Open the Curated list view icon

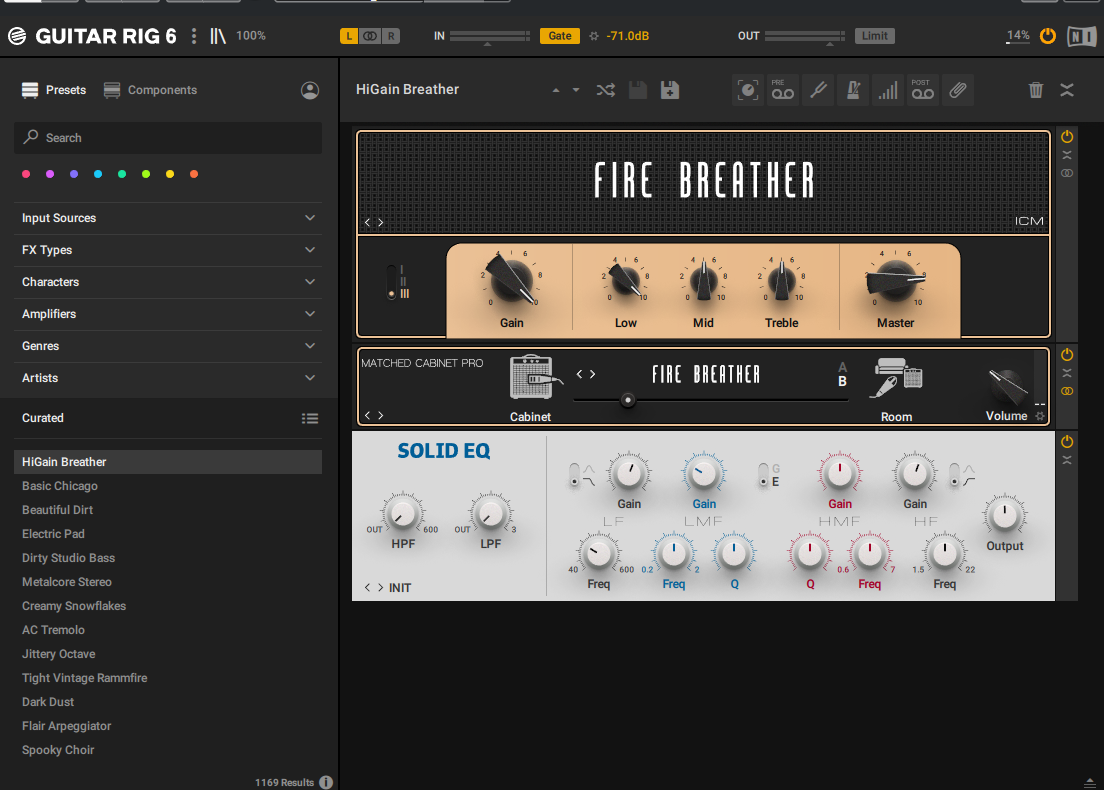click(x=310, y=418)
